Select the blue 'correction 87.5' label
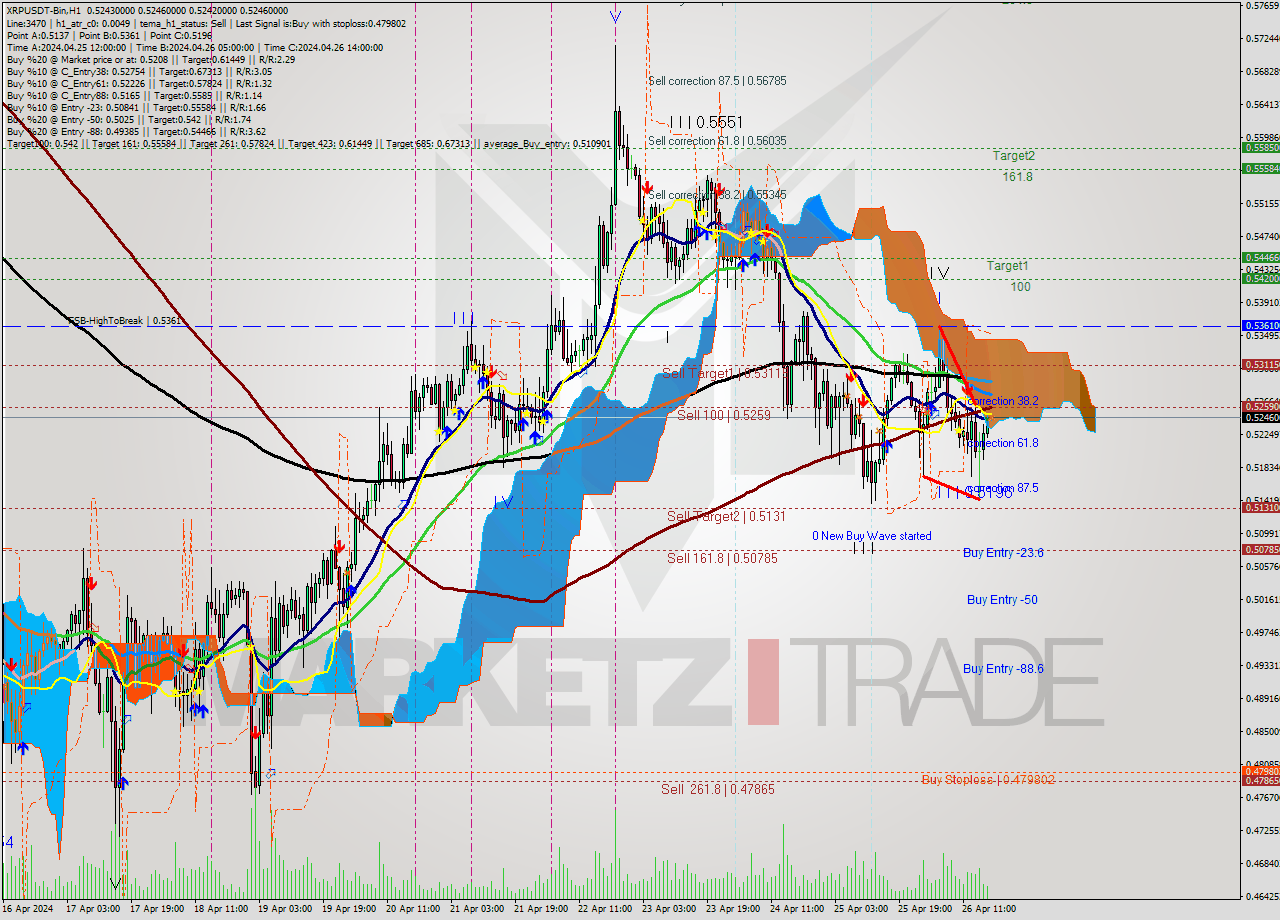The image size is (1280, 920). pos(1003,488)
